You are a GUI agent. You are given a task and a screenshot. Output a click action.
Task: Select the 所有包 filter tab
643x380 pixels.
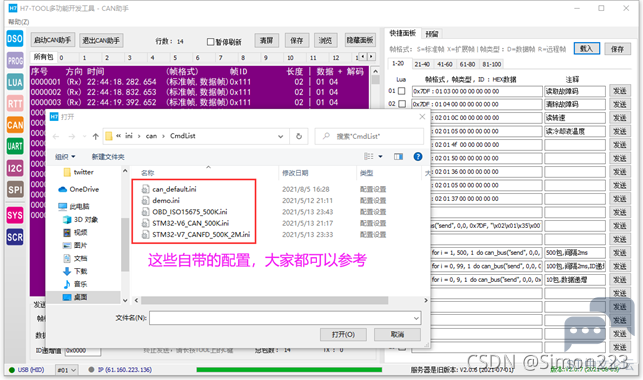(x=43, y=57)
